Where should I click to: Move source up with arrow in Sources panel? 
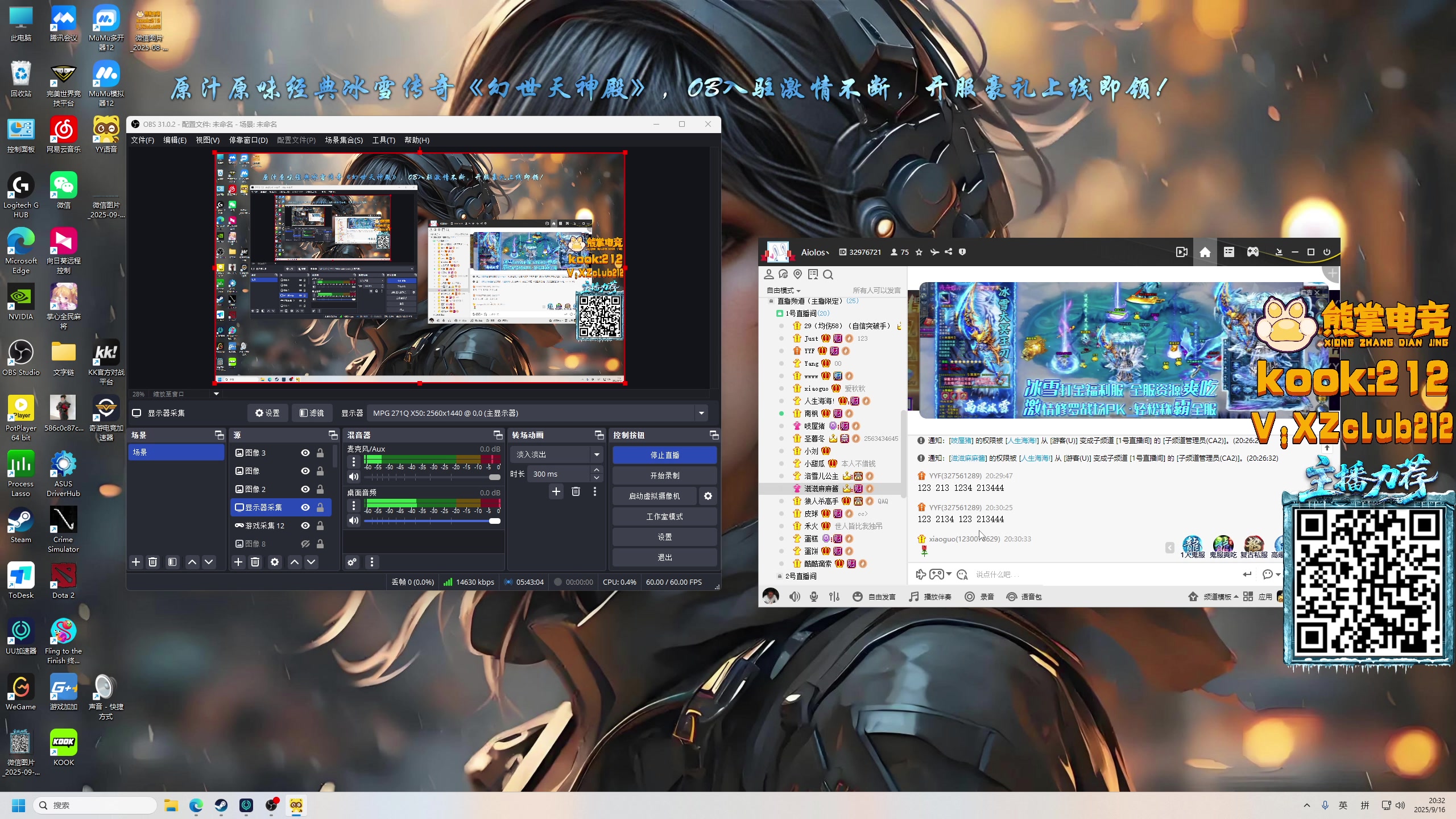295,562
